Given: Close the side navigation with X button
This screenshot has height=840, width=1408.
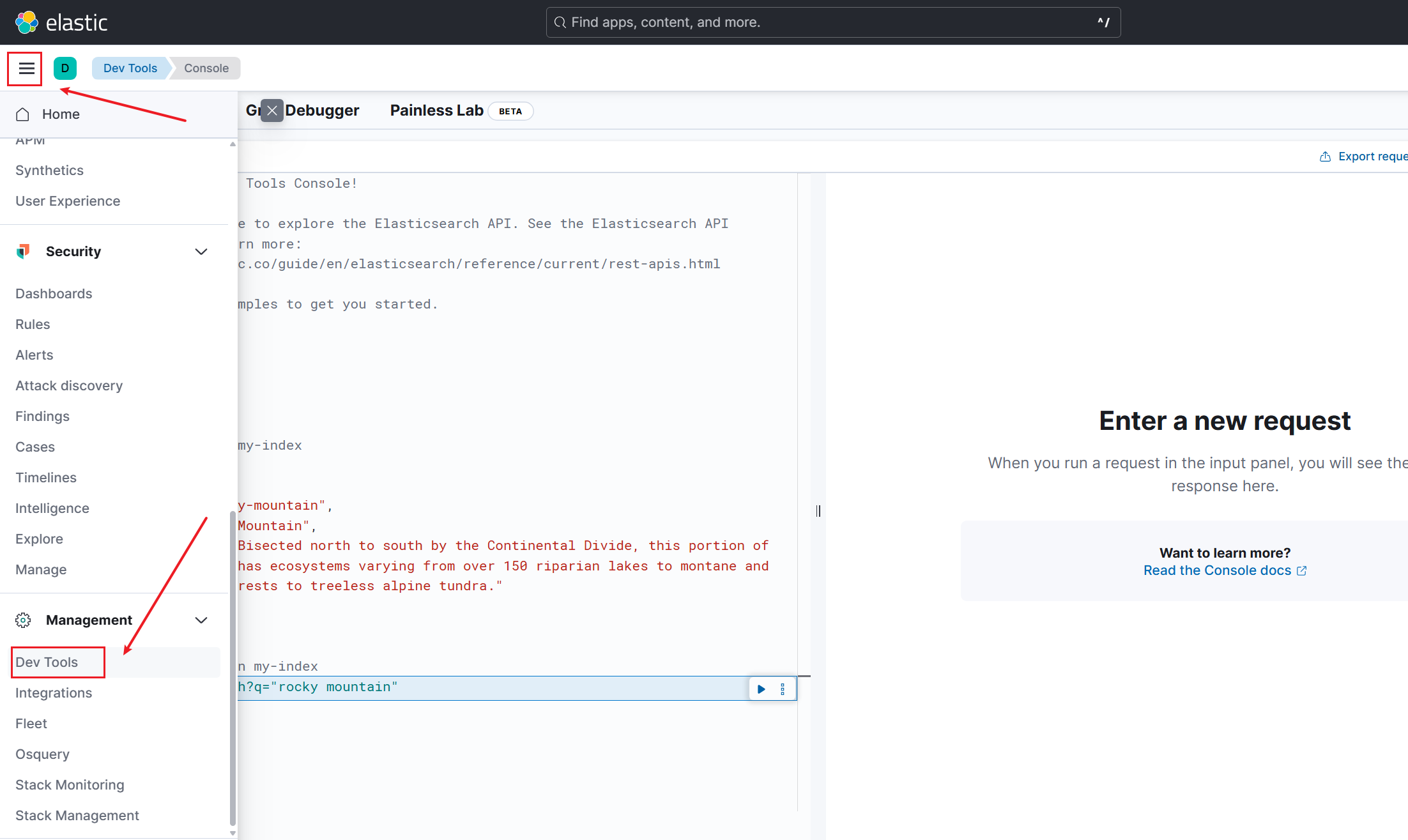Looking at the screenshot, I should 272,111.
